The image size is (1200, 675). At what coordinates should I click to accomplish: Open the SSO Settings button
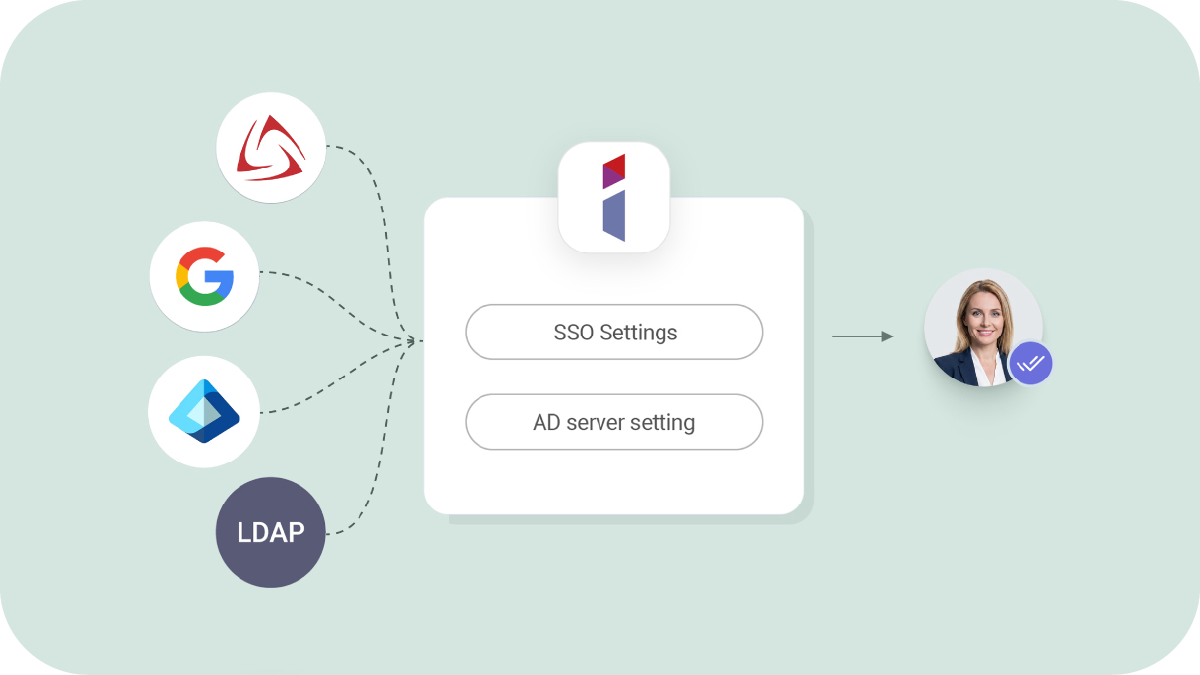pos(614,332)
